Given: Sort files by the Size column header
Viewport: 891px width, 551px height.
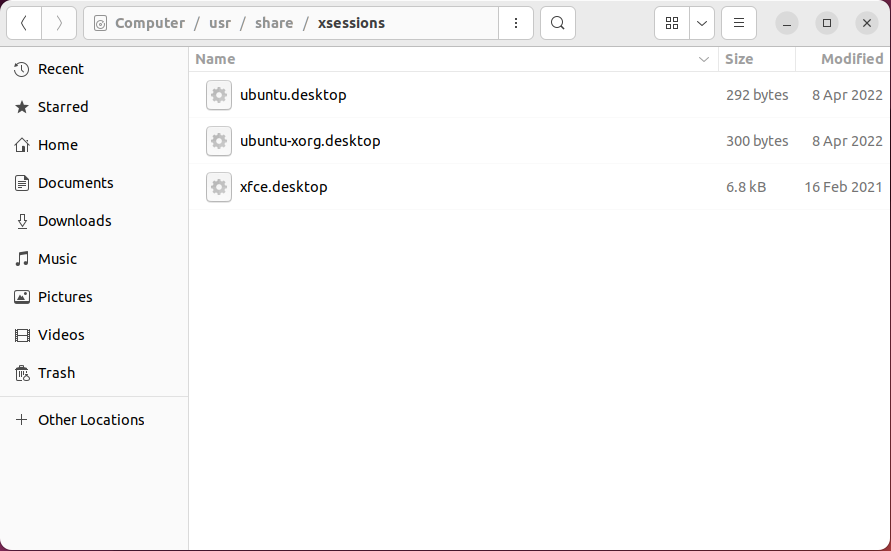Looking at the screenshot, I should tap(757, 59).
